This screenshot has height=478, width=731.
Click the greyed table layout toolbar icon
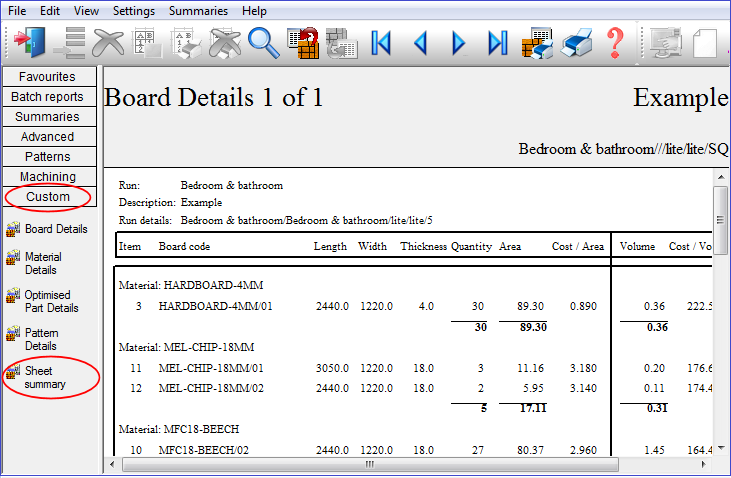(x=148, y=43)
